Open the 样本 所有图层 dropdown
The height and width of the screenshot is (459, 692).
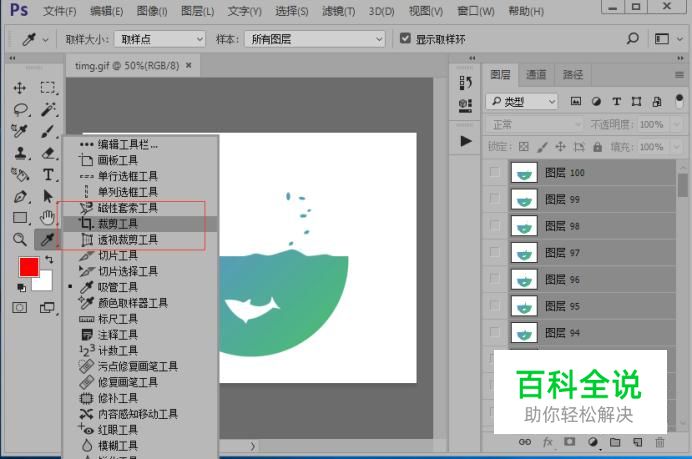click(315, 39)
